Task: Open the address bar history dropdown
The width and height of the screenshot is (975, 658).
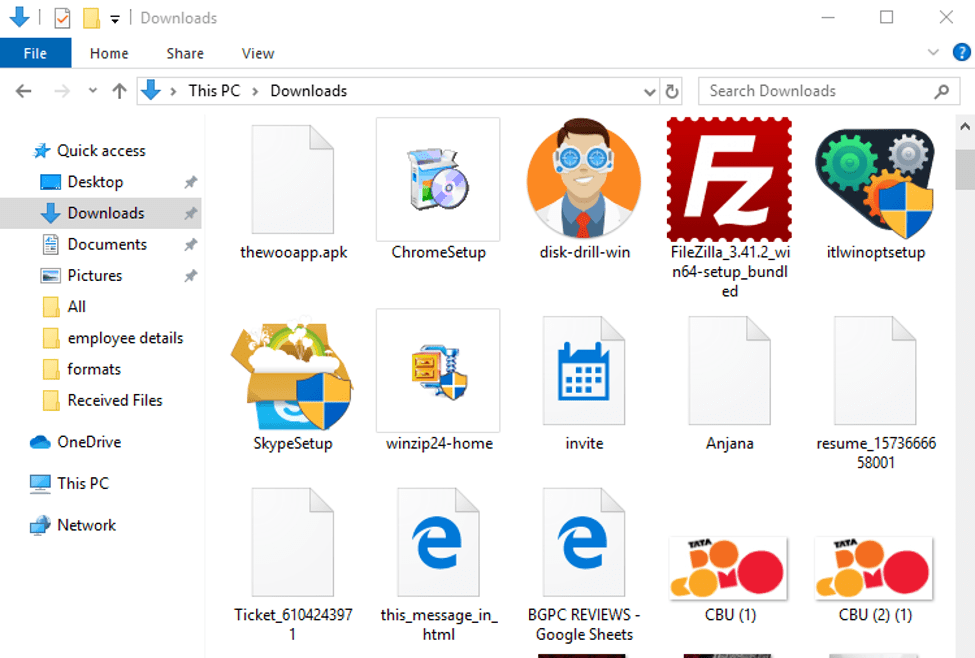Action: point(650,90)
